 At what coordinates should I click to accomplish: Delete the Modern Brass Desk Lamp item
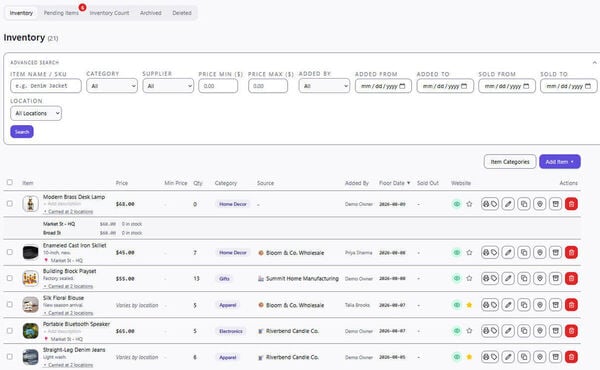[571, 204]
